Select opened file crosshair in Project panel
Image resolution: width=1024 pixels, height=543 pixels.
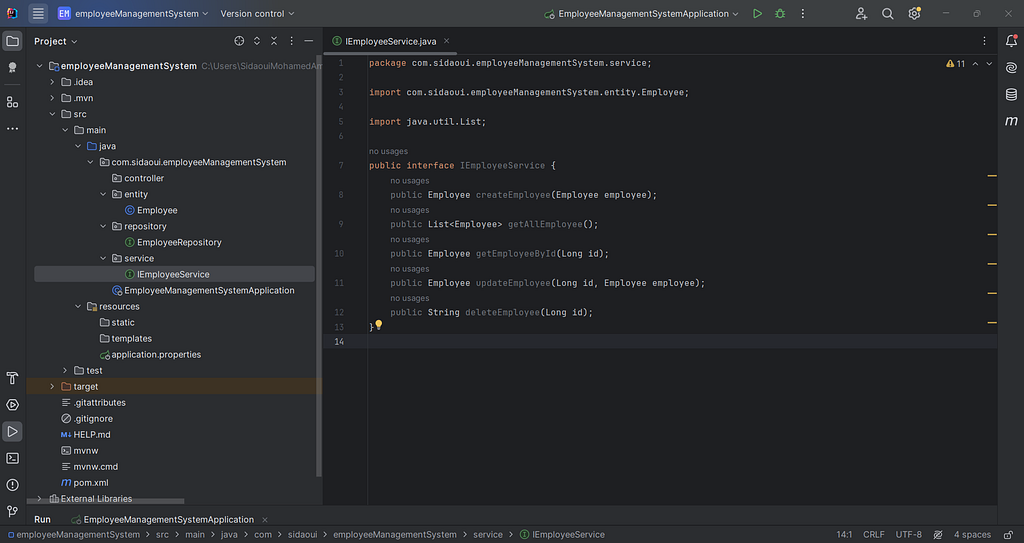tap(239, 41)
